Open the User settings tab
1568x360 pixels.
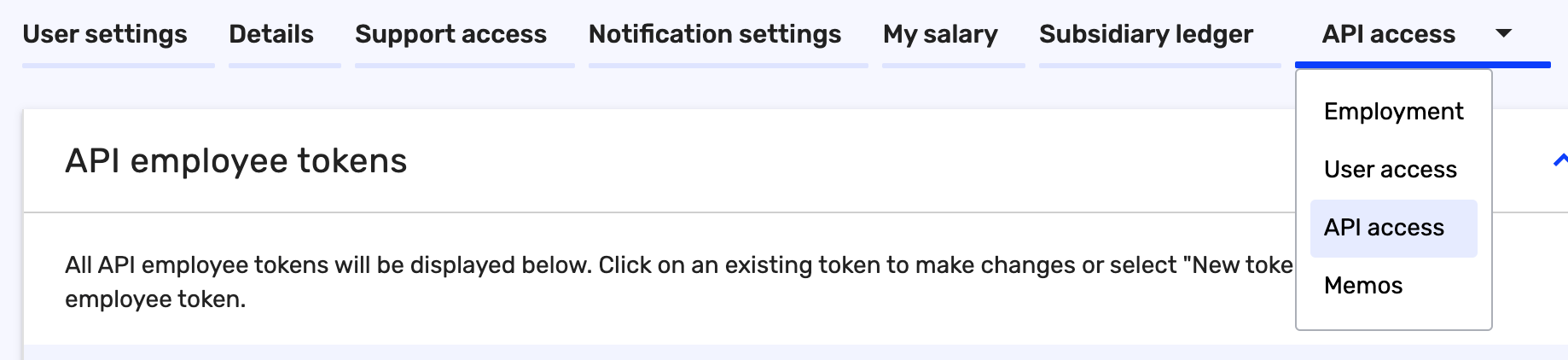[105, 34]
